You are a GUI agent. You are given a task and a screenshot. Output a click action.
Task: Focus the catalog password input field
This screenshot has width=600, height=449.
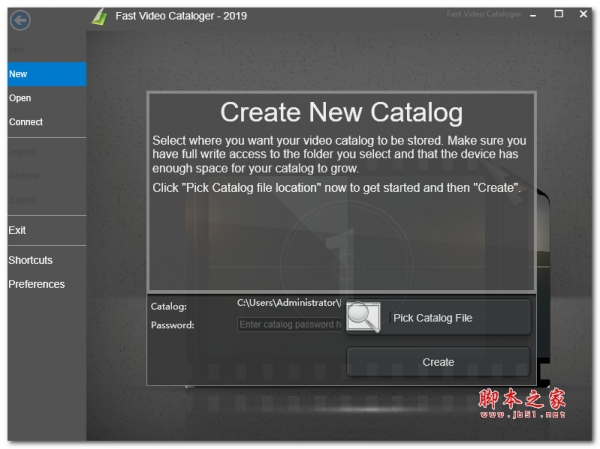point(289,325)
